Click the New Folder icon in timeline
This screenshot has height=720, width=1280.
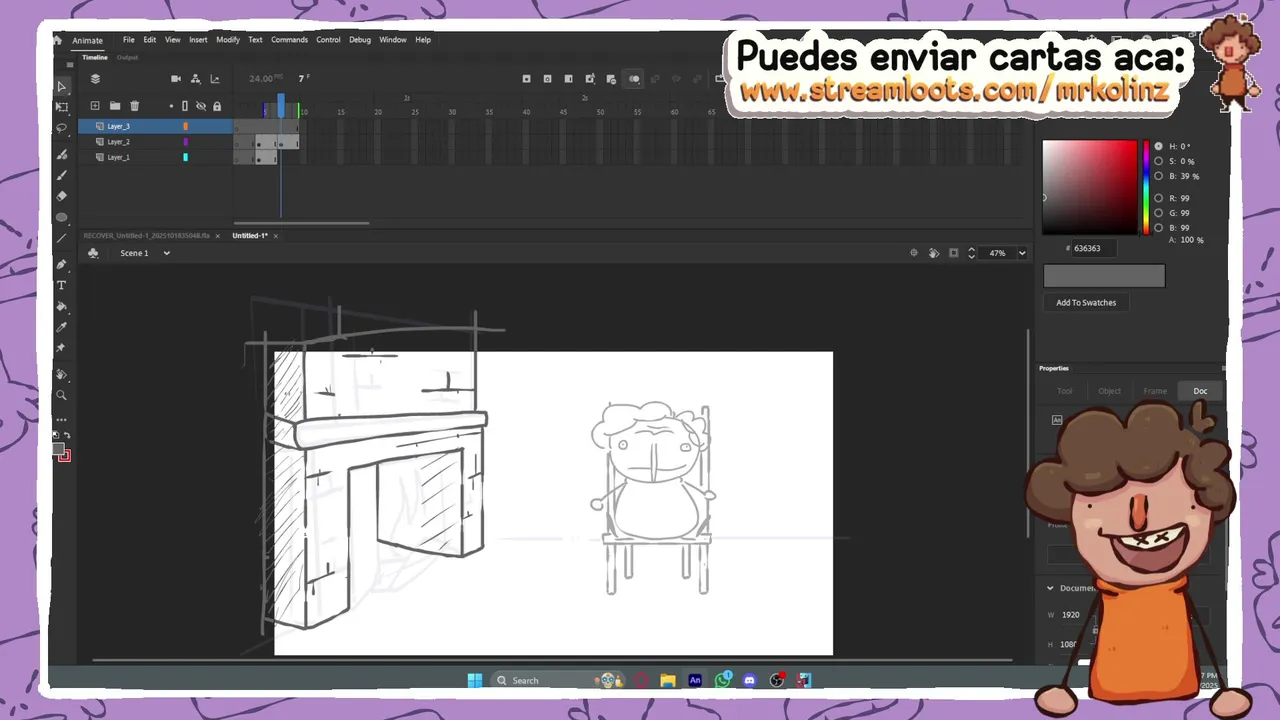[x=115, y=106]
